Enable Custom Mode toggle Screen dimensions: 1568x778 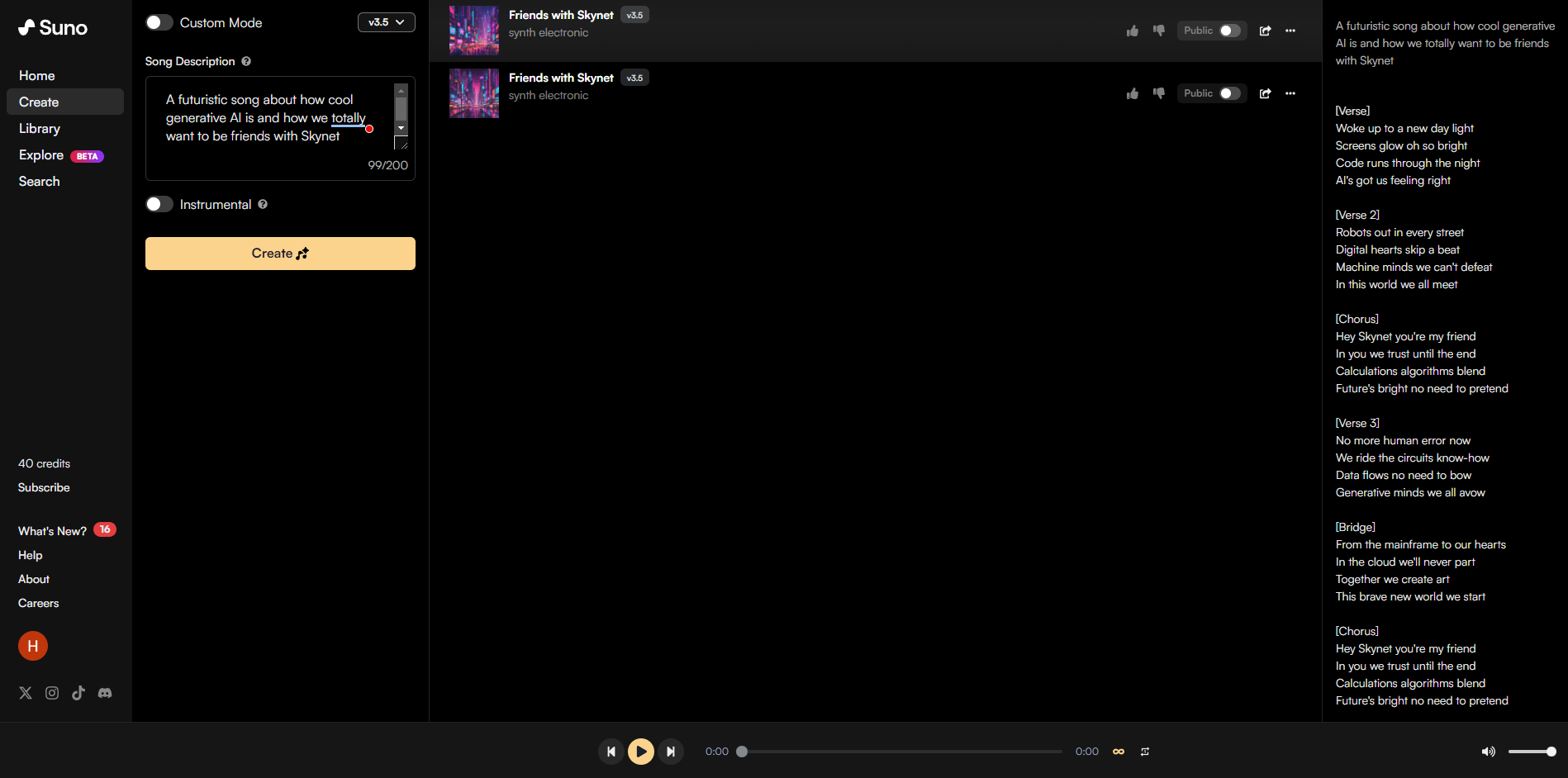pos(159,22)
